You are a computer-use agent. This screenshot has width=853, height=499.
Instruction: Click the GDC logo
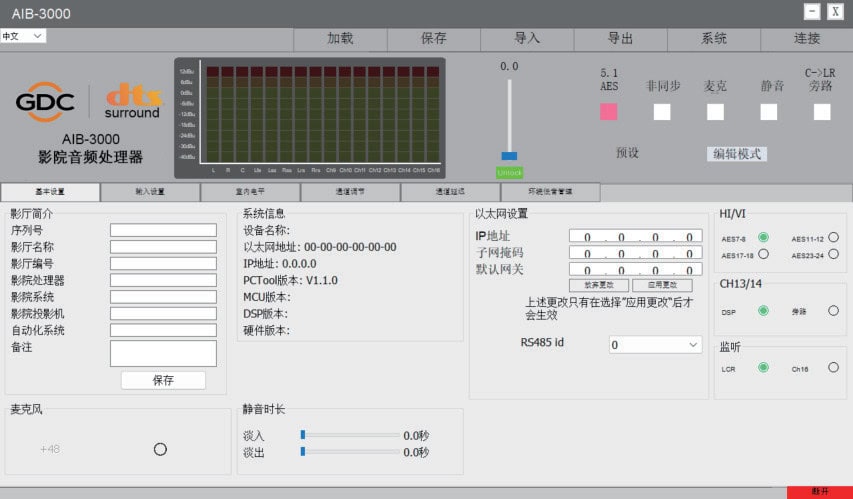[x=45, y=101]
